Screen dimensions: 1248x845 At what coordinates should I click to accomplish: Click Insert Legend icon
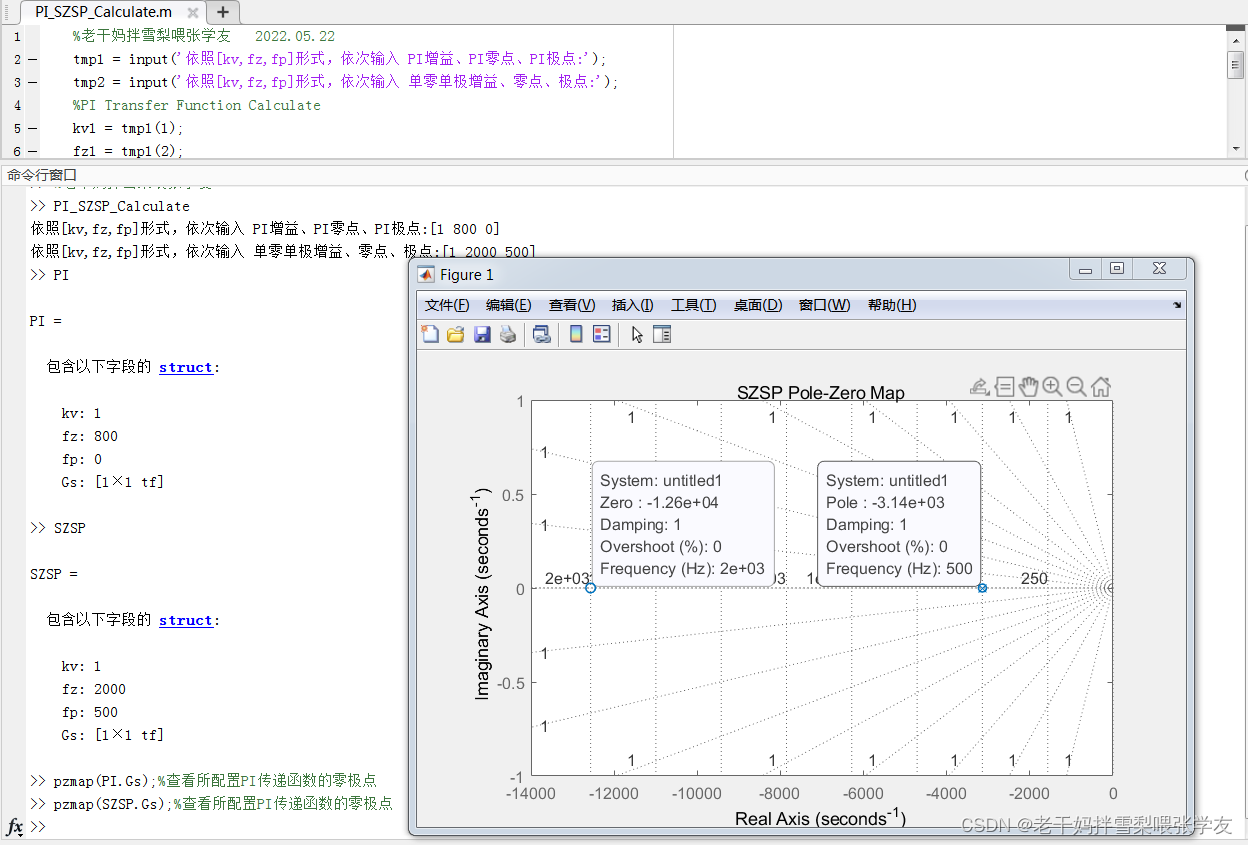click(602, 335)
